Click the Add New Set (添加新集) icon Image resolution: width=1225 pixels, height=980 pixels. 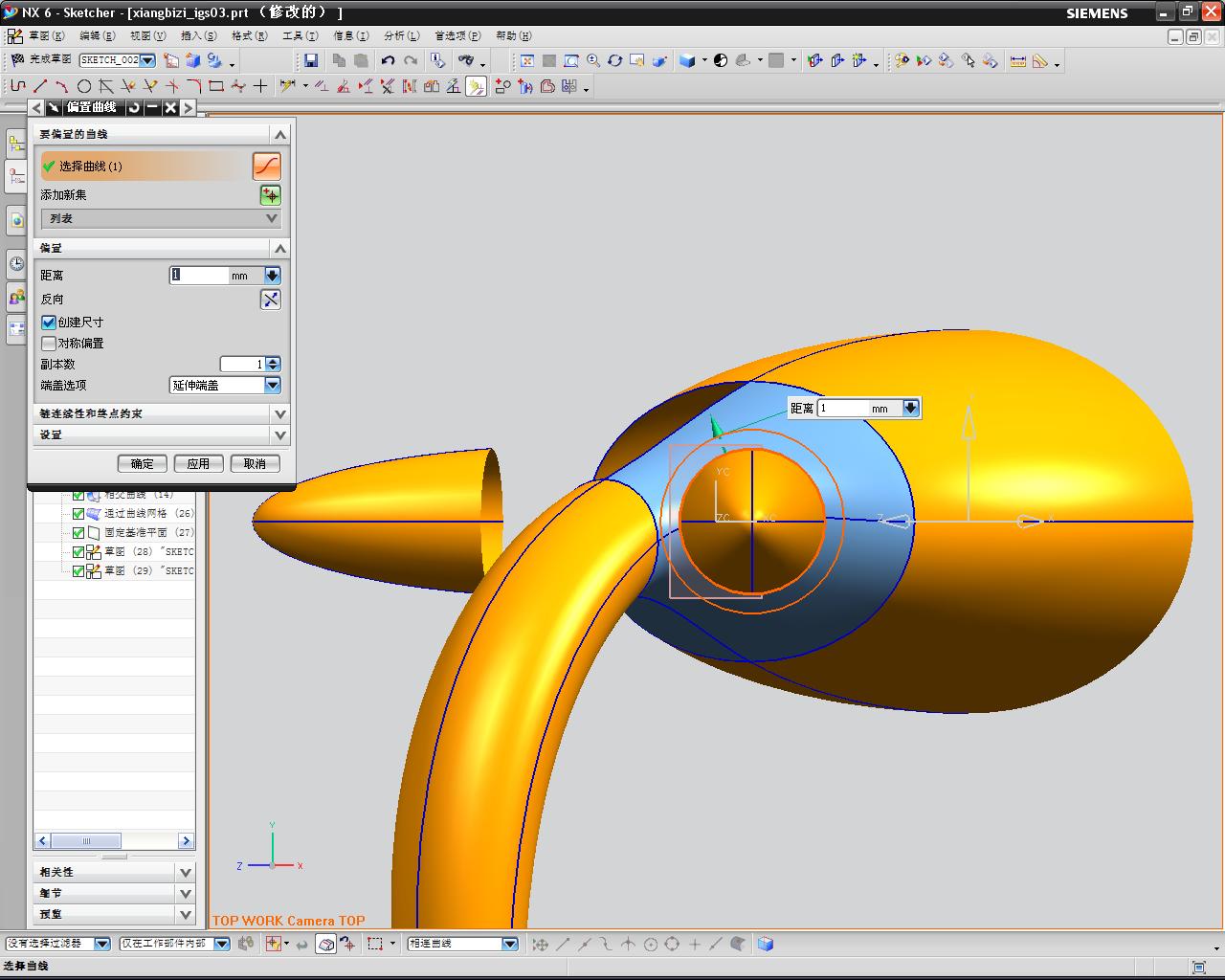point(271,195)
